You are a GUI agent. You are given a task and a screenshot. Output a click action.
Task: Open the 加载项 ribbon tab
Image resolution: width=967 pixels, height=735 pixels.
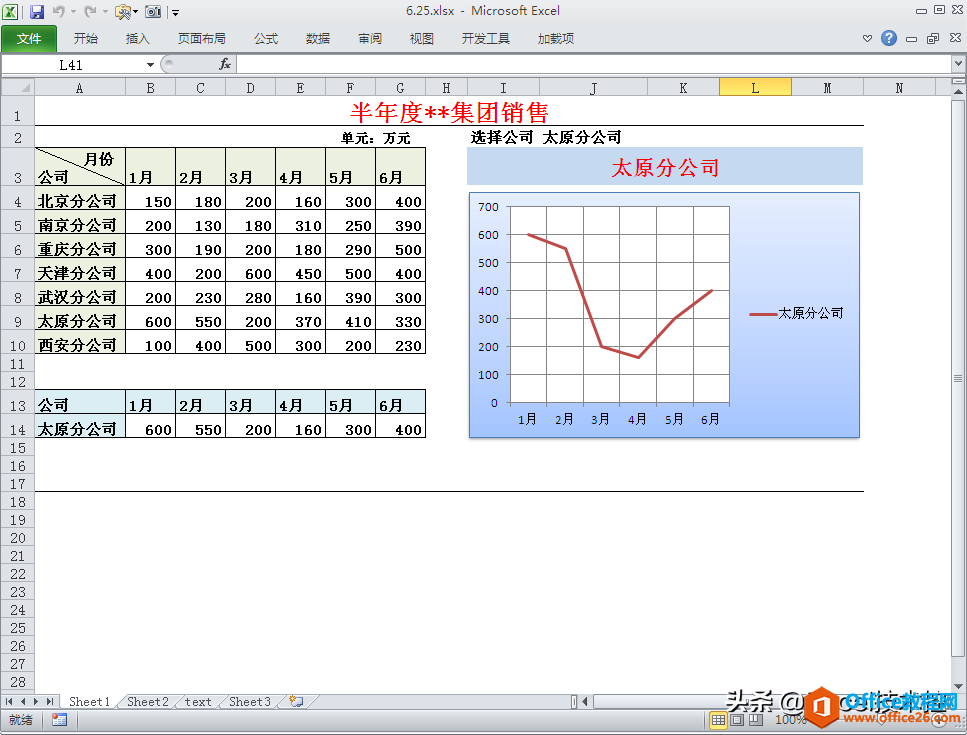556,38
